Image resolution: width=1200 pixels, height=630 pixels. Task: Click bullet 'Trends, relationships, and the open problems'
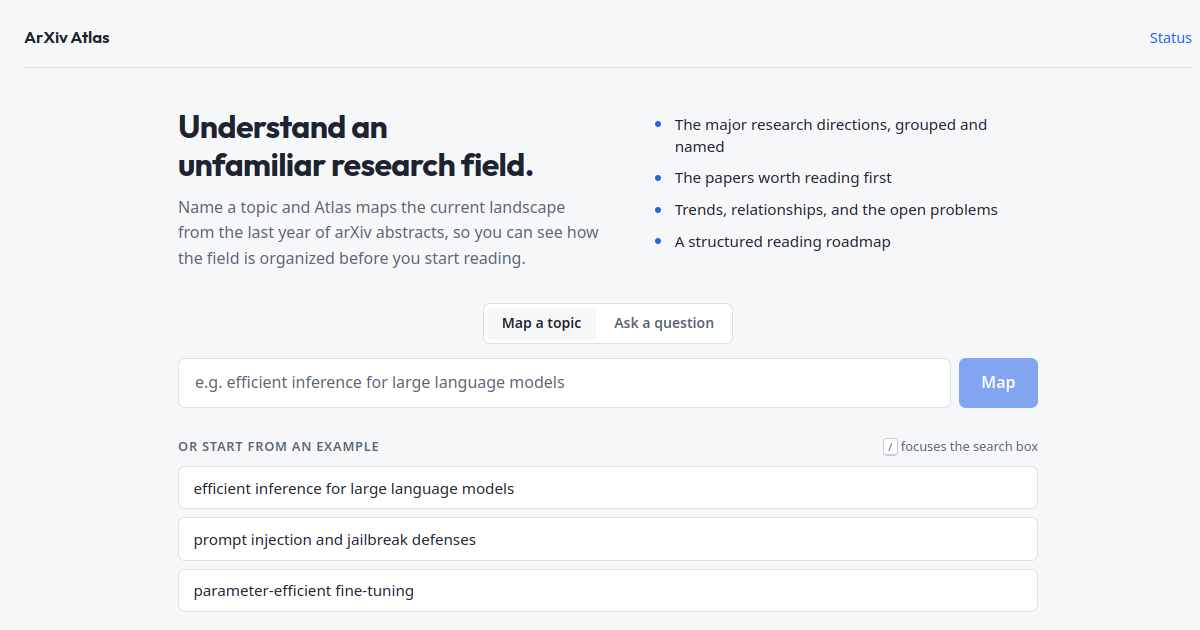[x=836, y=210]
